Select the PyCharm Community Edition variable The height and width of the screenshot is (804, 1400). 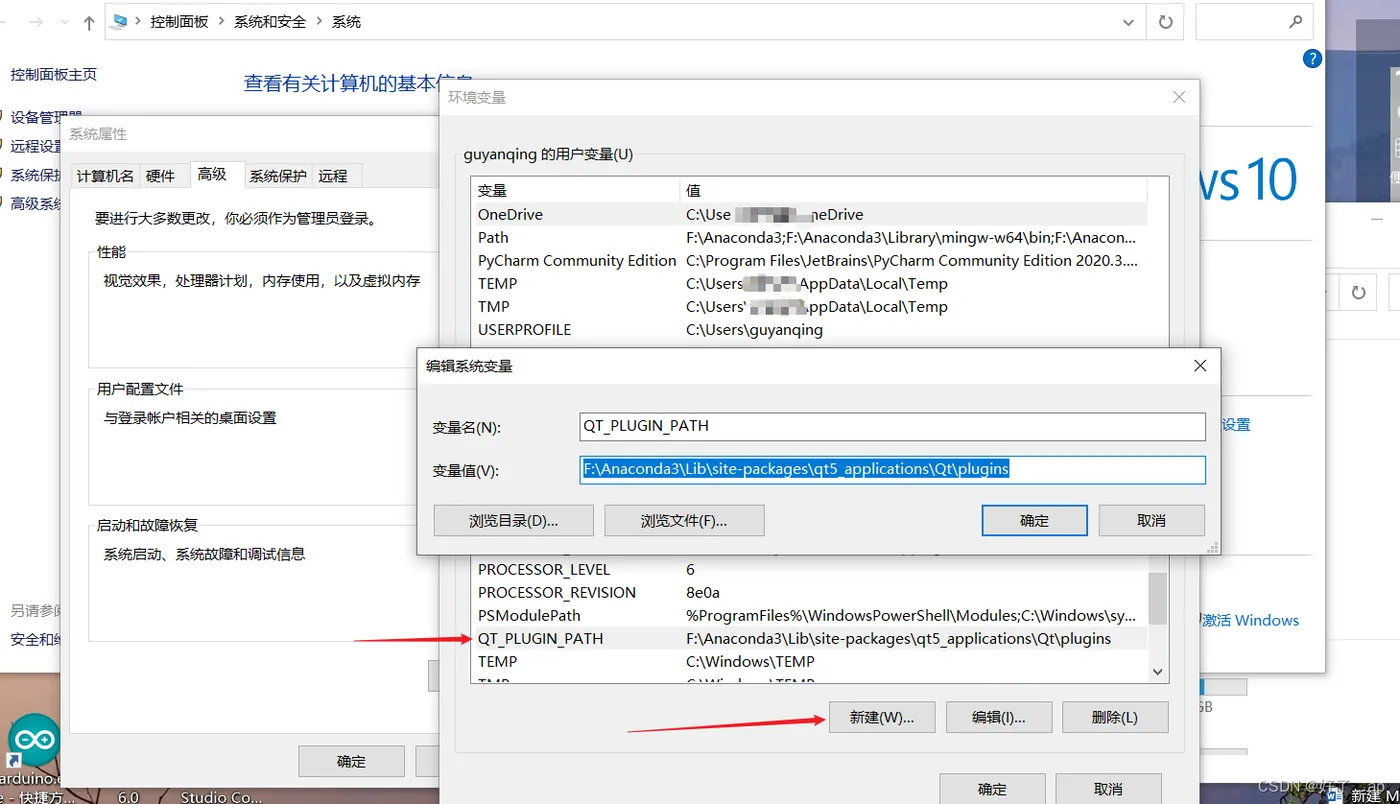[x=810, y=260]
